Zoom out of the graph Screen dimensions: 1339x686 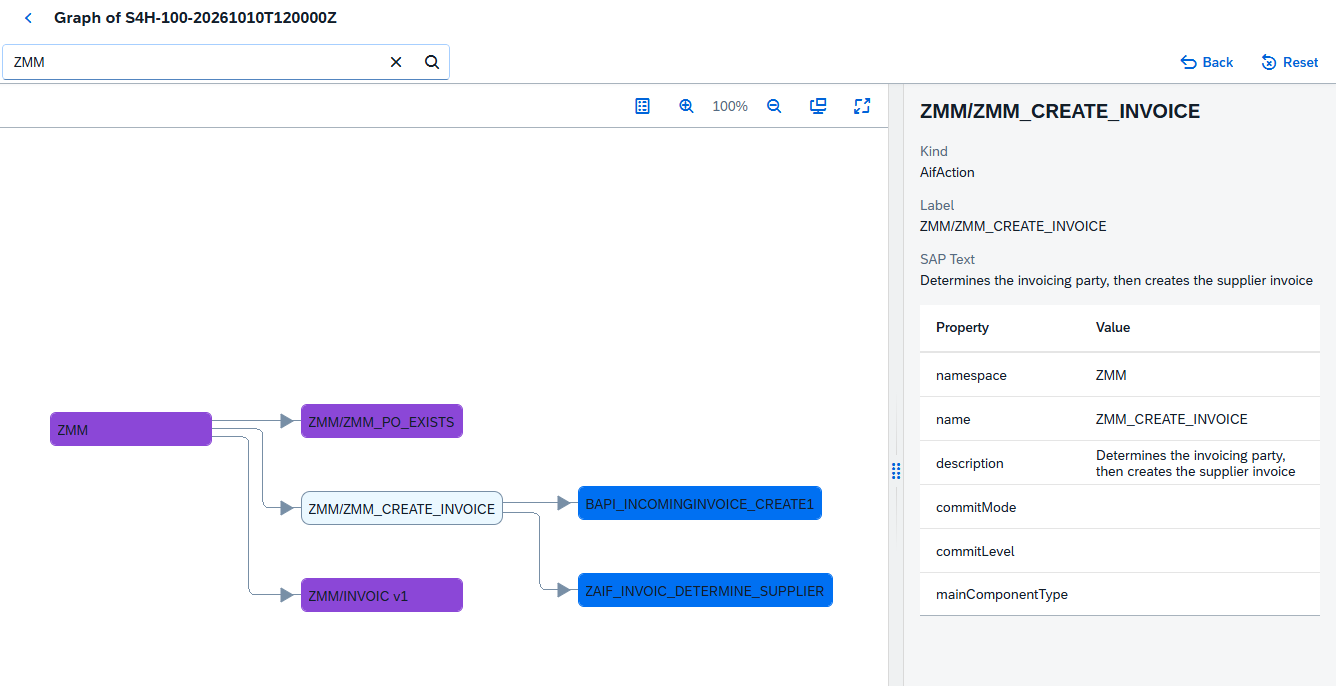(x=774, y=106)
